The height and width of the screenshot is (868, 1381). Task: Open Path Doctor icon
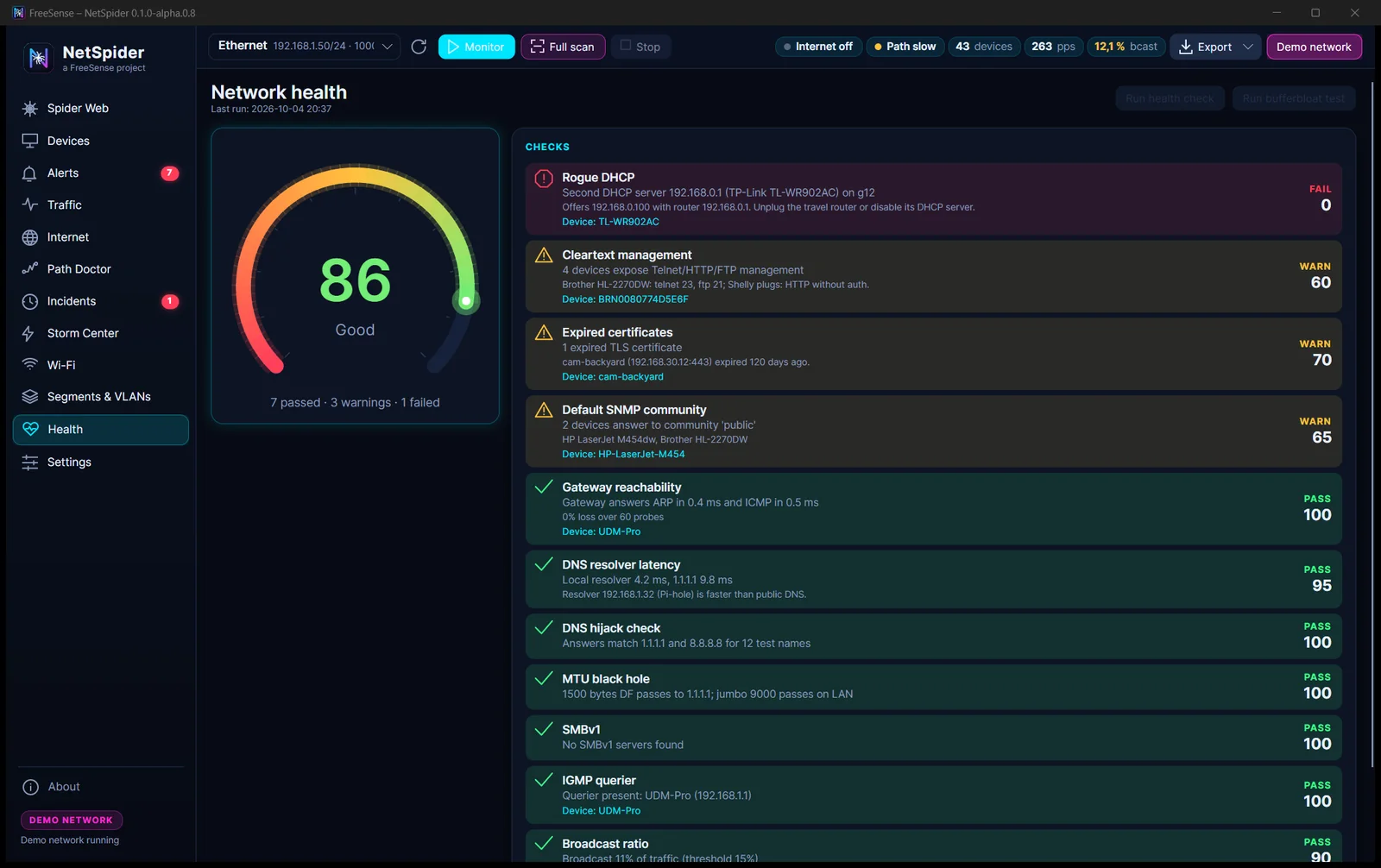pos(30,269)
